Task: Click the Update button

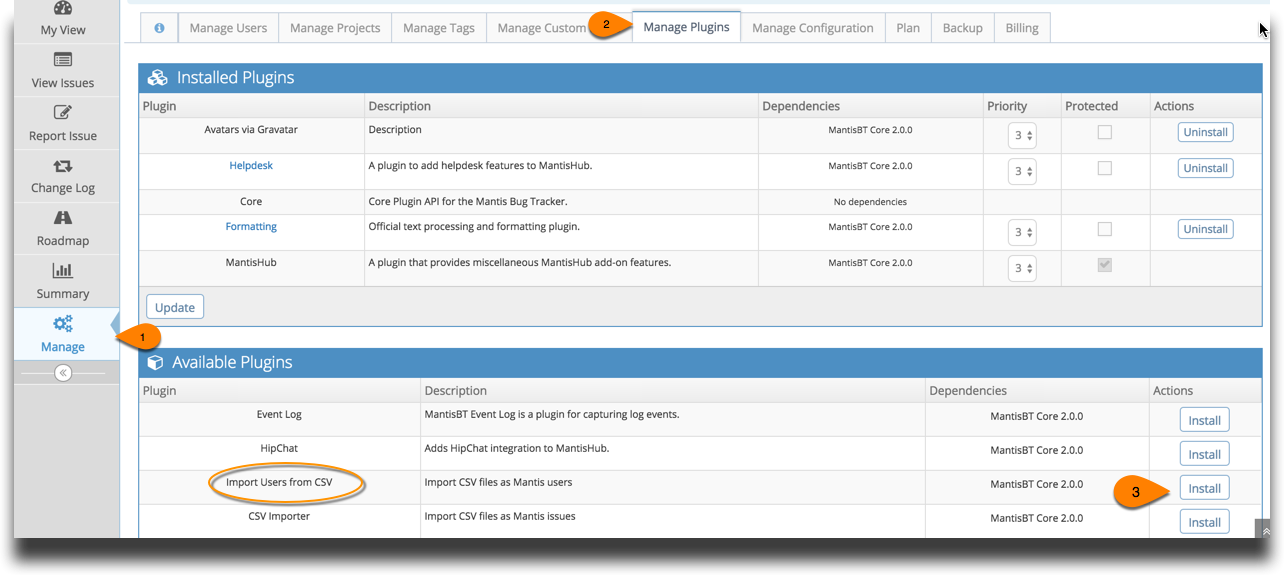Action: 175,307
